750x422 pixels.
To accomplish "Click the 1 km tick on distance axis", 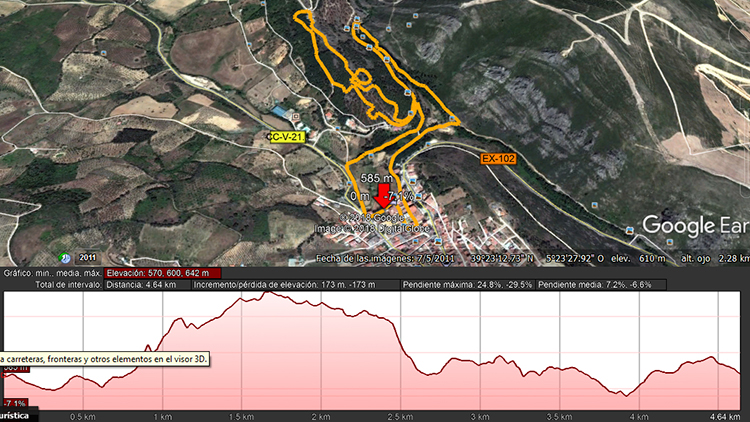I will (x=159, y=414).
